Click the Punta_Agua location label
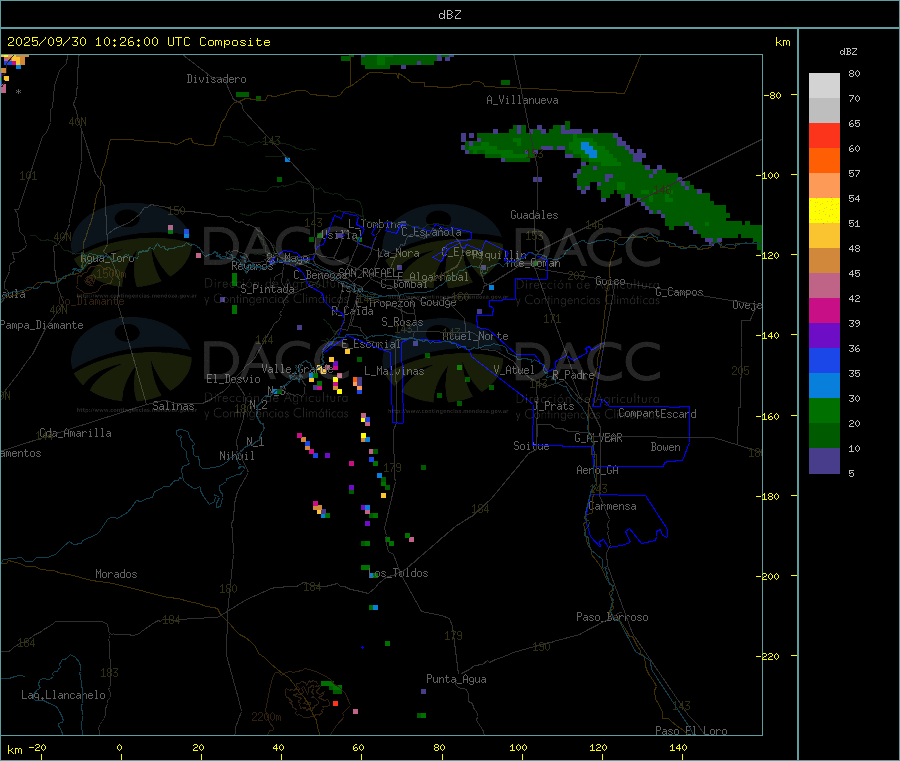This screenshot has width=900, height=761. (x=456, y=679)
